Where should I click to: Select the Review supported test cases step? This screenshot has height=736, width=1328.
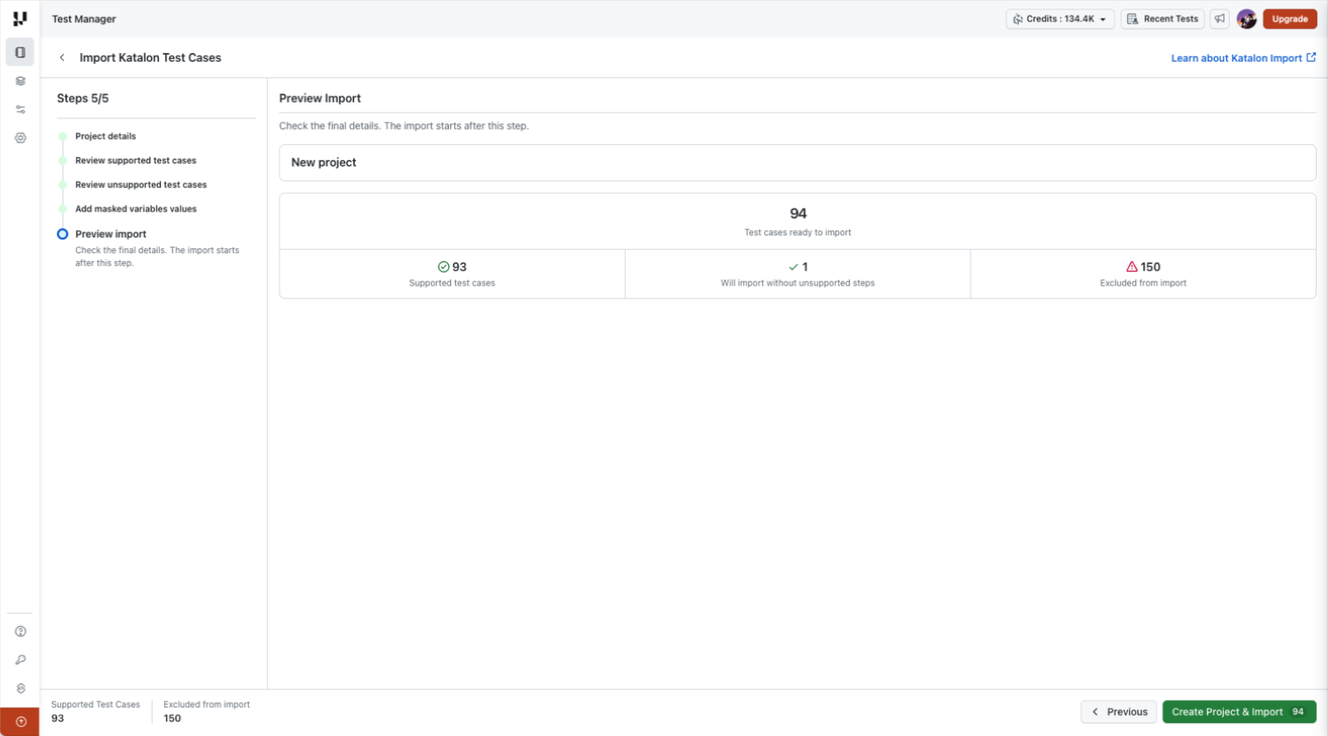point(136,160)
